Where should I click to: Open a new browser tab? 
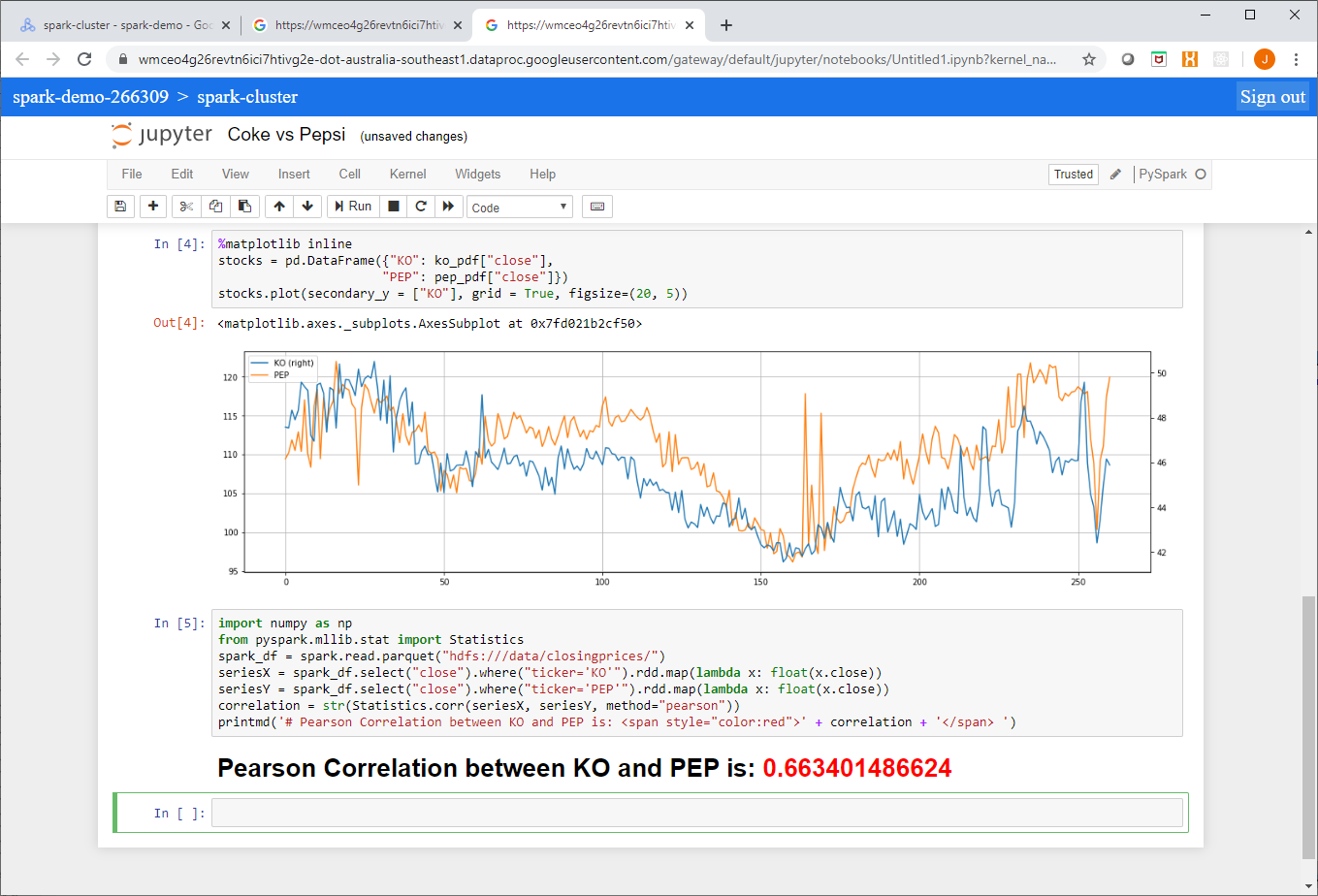[x=726, y=25]
